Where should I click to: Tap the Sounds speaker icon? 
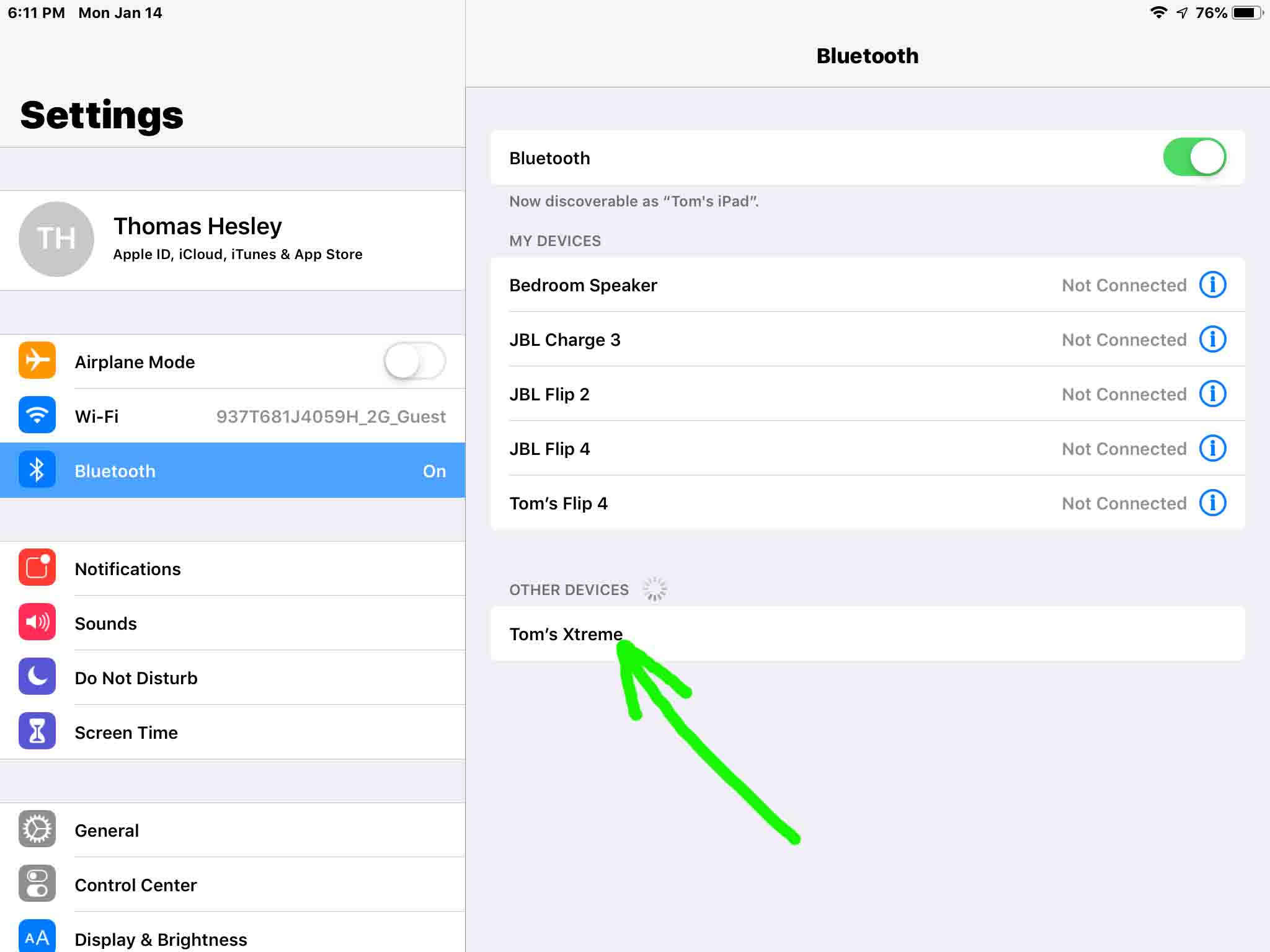[37, 622]
